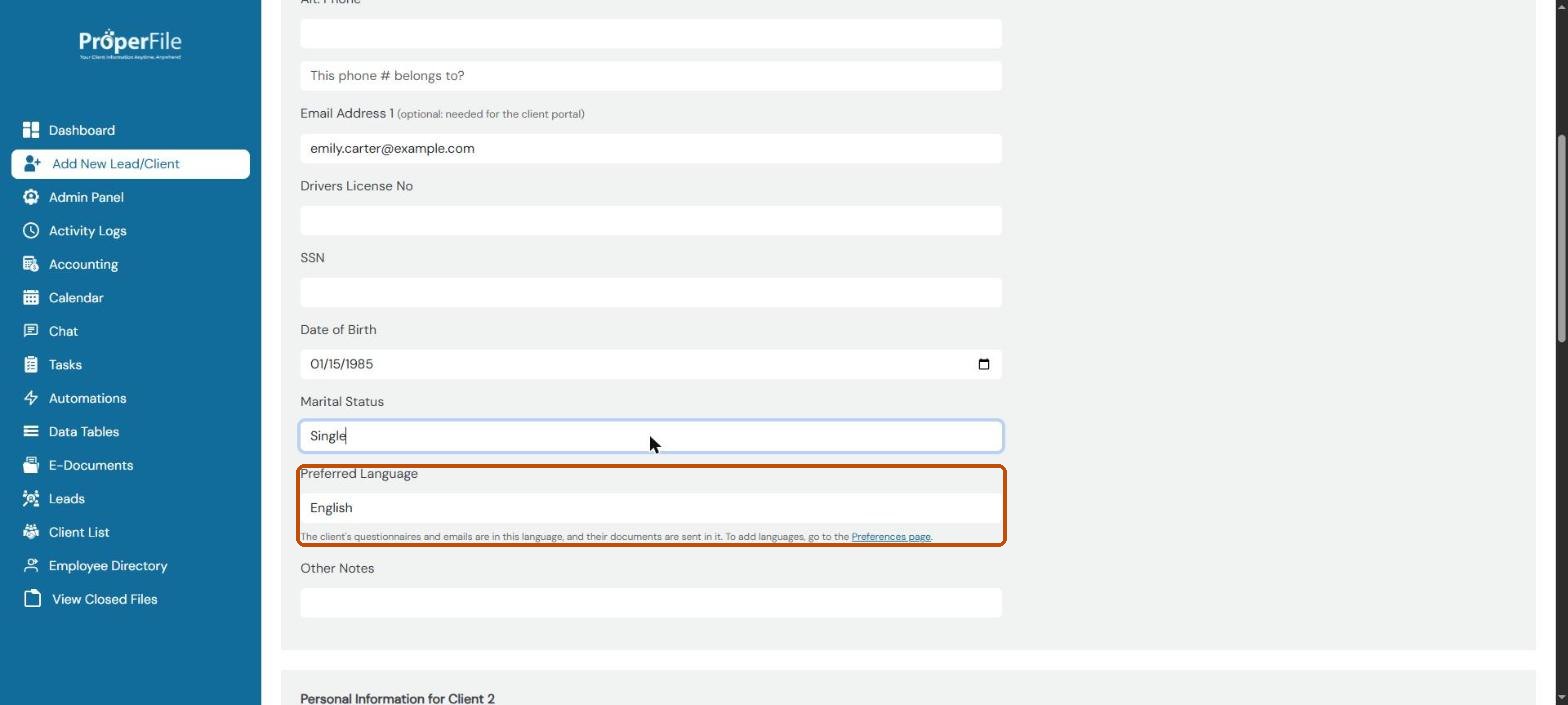1568x705 pixels.
Task: Click the Personal Information for Client 2 heading
Action: click(x=397, y=698)
